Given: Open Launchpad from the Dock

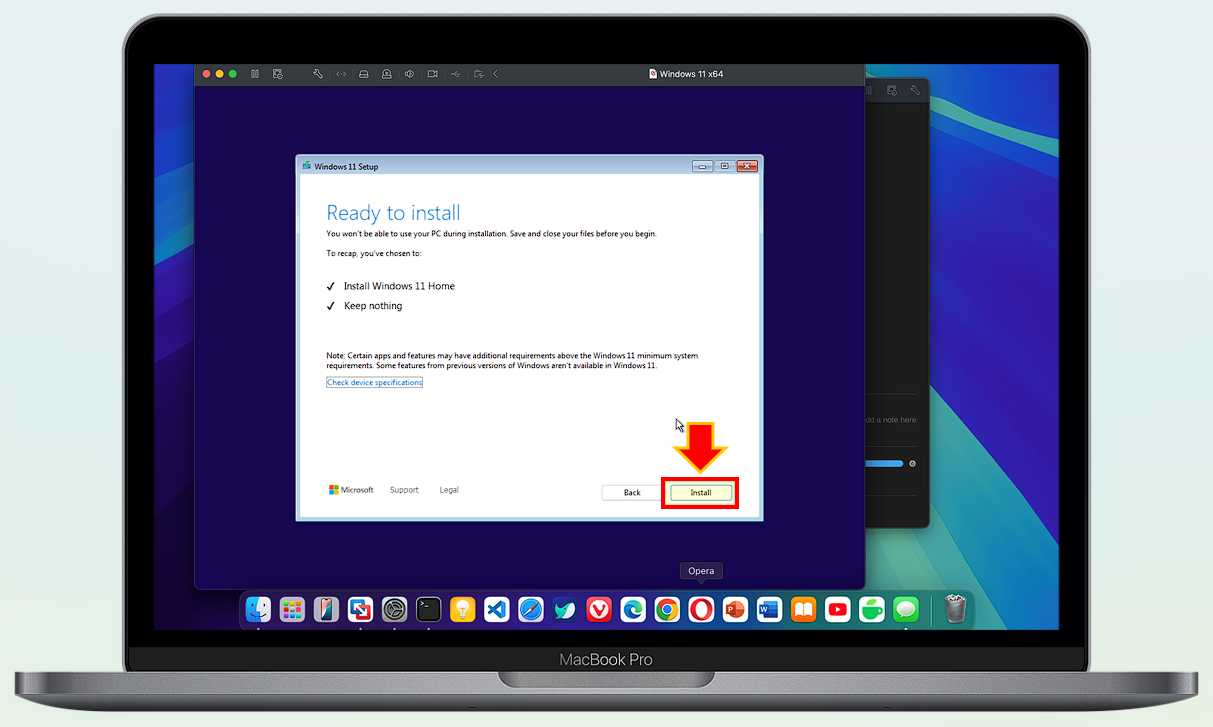Looking at the screenshot, I should (292, 609).
